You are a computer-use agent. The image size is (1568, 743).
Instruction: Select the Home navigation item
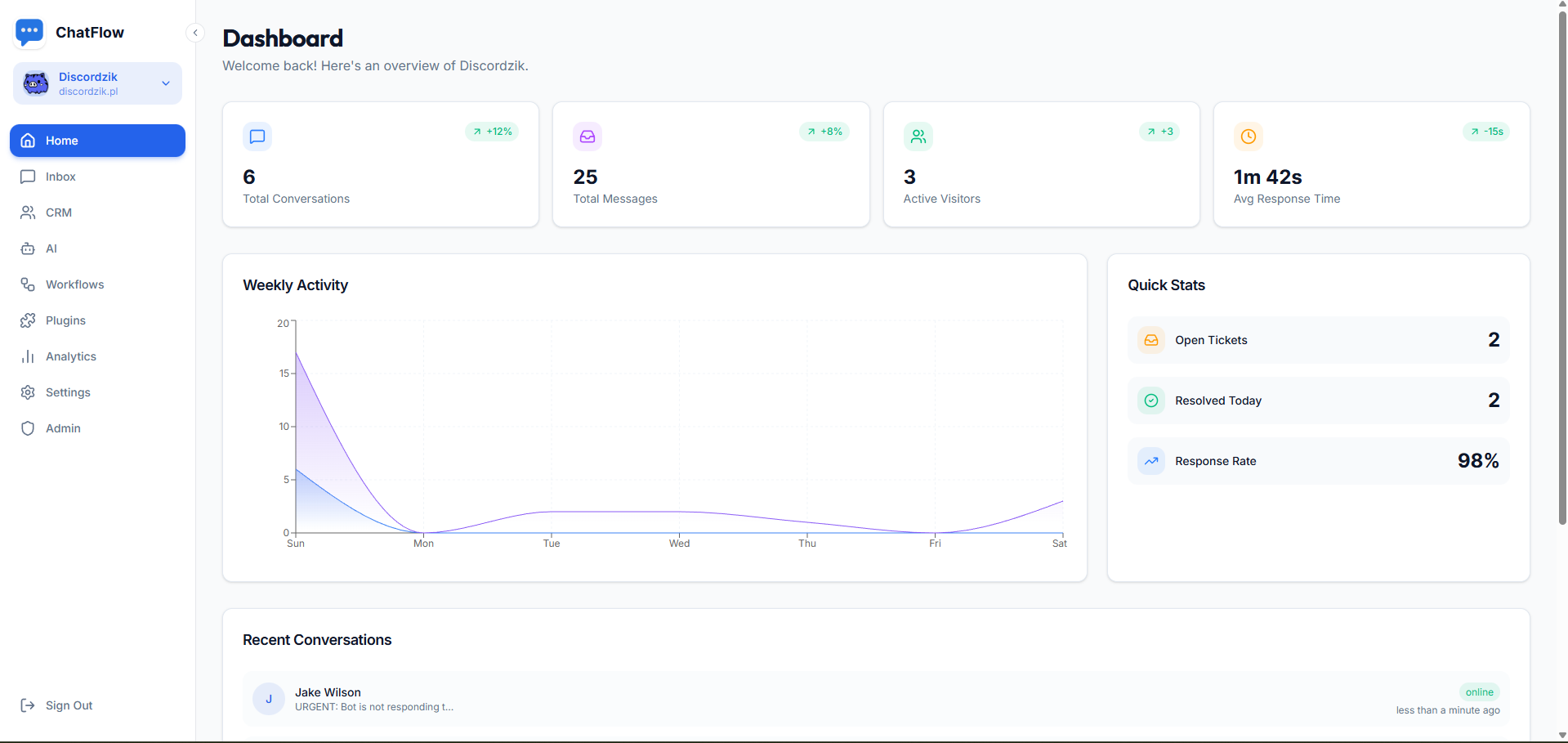(97, 141)
